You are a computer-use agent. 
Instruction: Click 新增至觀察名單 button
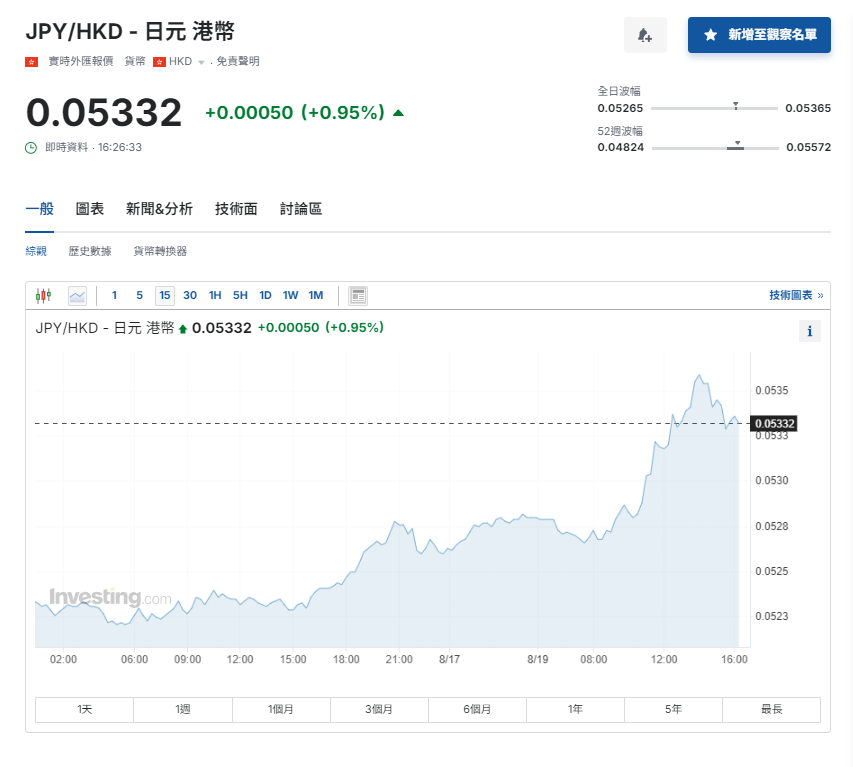[x=759, y=35]
